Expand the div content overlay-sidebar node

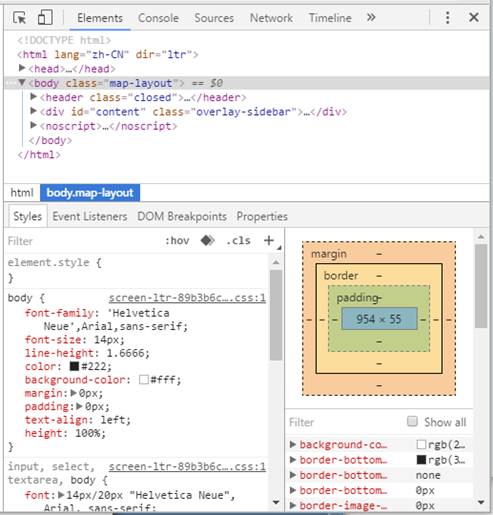pyautogui.click(x=33, y=111)
